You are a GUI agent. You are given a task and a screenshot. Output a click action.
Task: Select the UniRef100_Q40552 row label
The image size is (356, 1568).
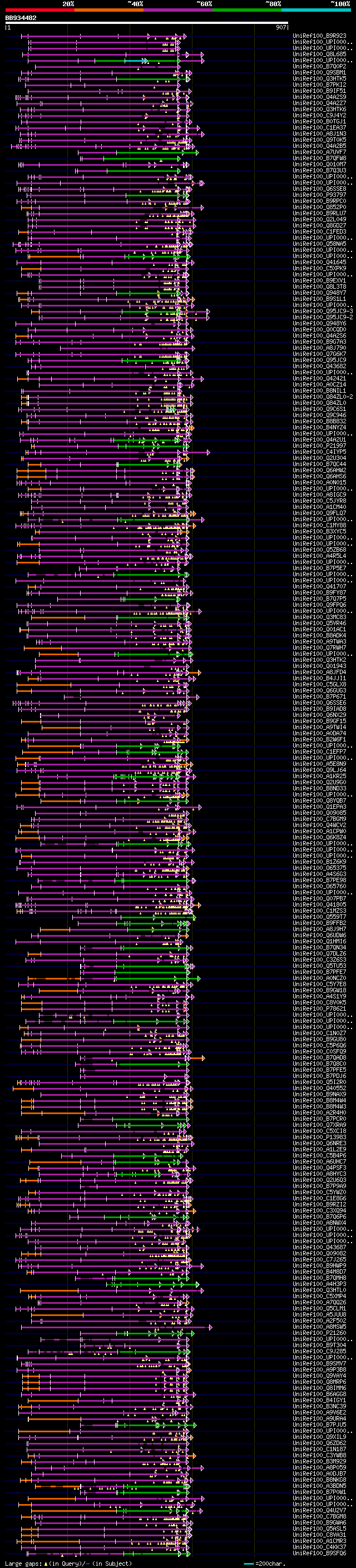[x=319, y=1089]
